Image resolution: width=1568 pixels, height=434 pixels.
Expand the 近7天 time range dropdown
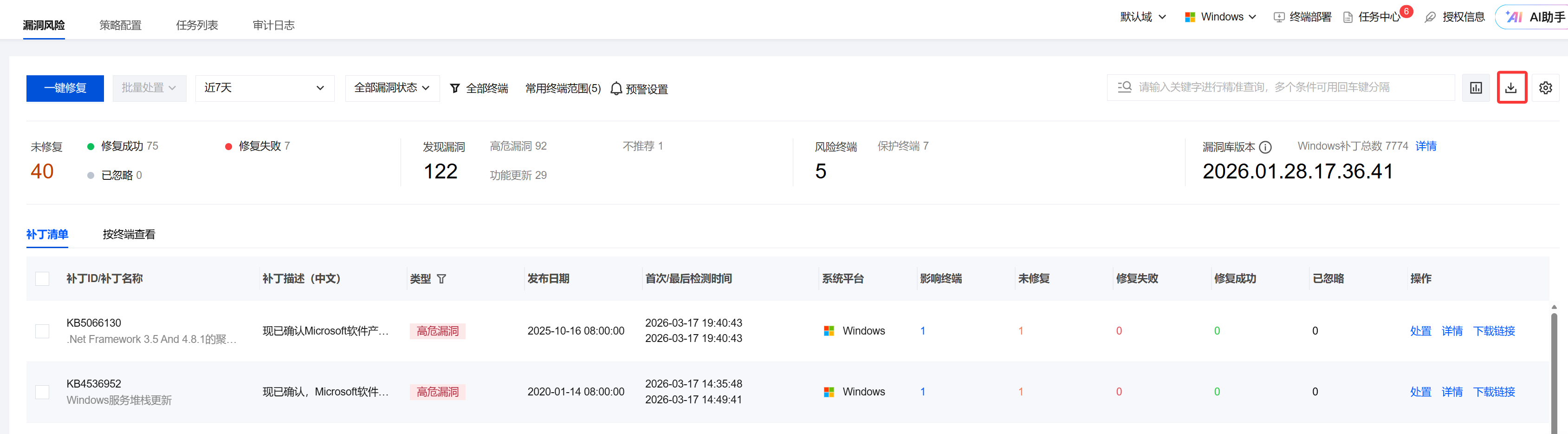click(264, 88)
